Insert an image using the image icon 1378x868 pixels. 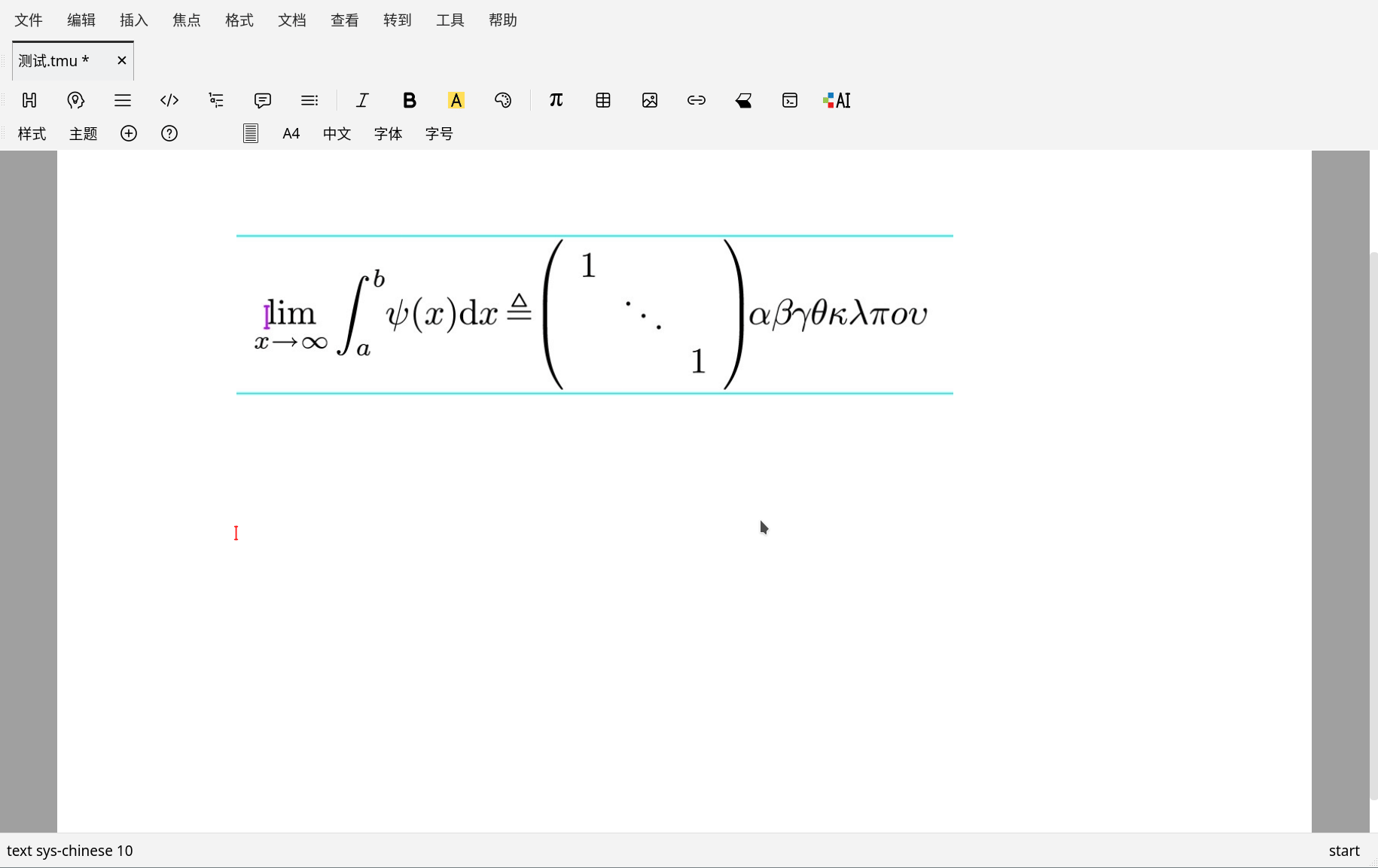[649, 100]
